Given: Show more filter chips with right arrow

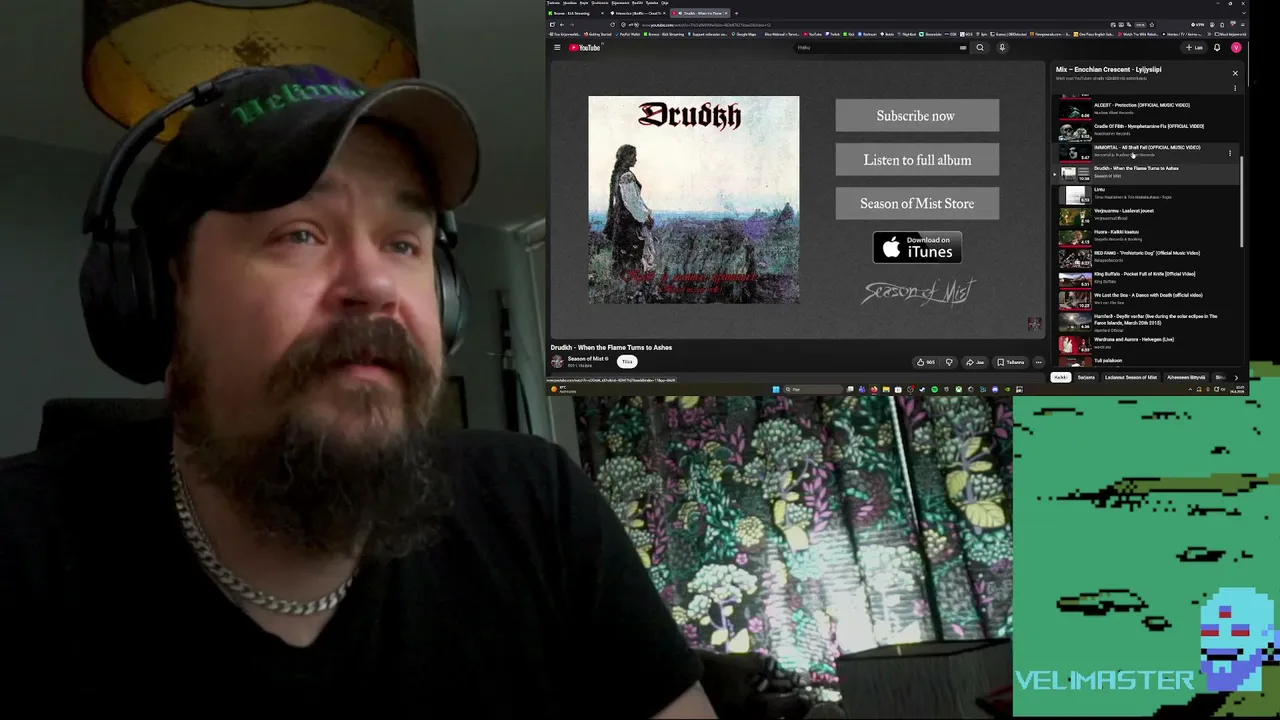Looking at the screenshot, I should click(1235, 377).
